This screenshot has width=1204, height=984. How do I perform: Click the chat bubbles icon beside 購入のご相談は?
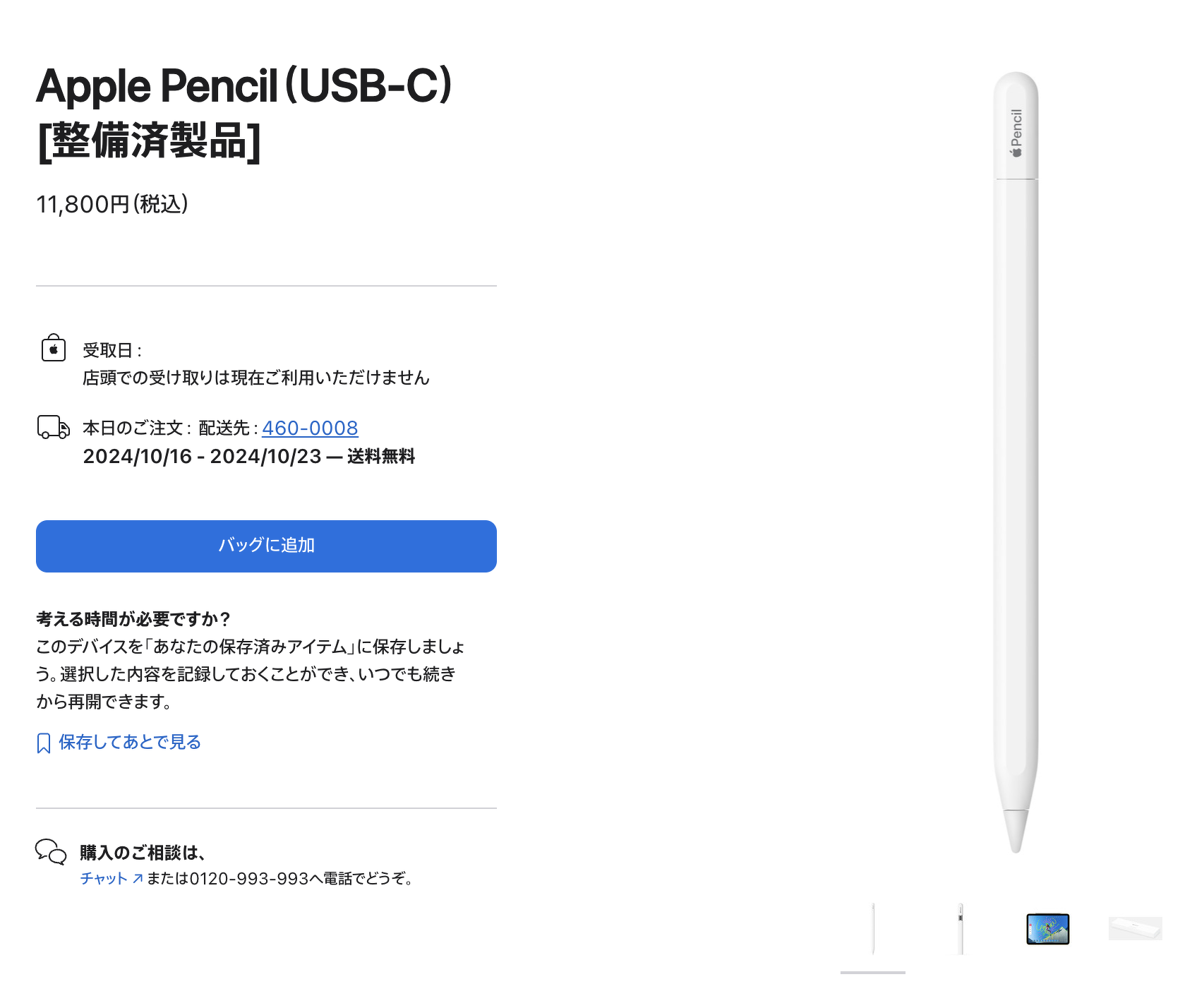pyautogui.click(x=51, y=851)
